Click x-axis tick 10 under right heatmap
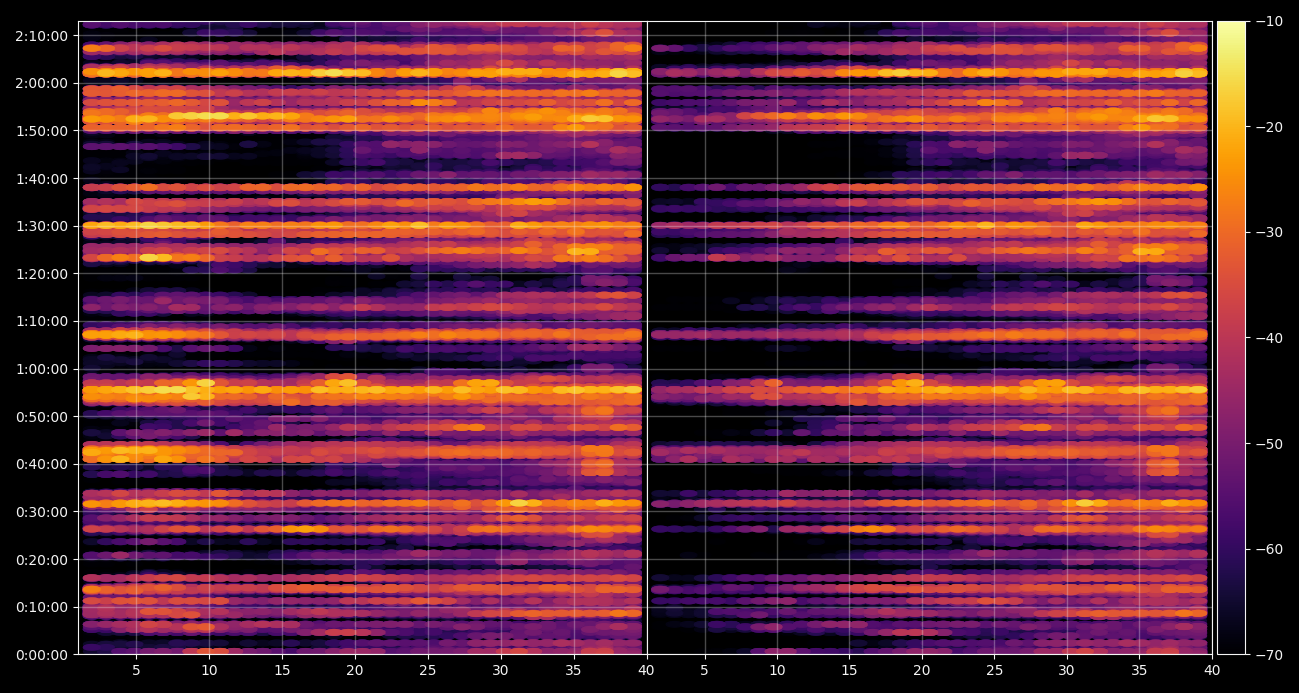The height and width of the screenshot is (693, 1299). [x=776, y=670]
